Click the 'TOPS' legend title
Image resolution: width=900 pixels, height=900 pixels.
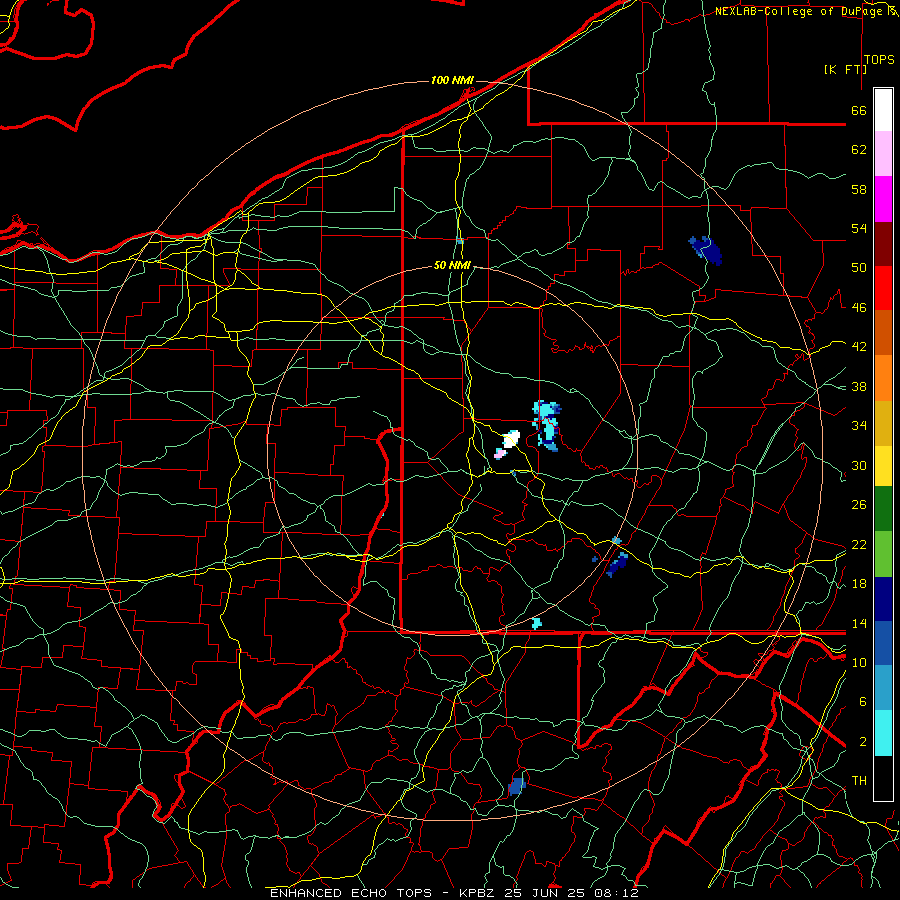879,60
